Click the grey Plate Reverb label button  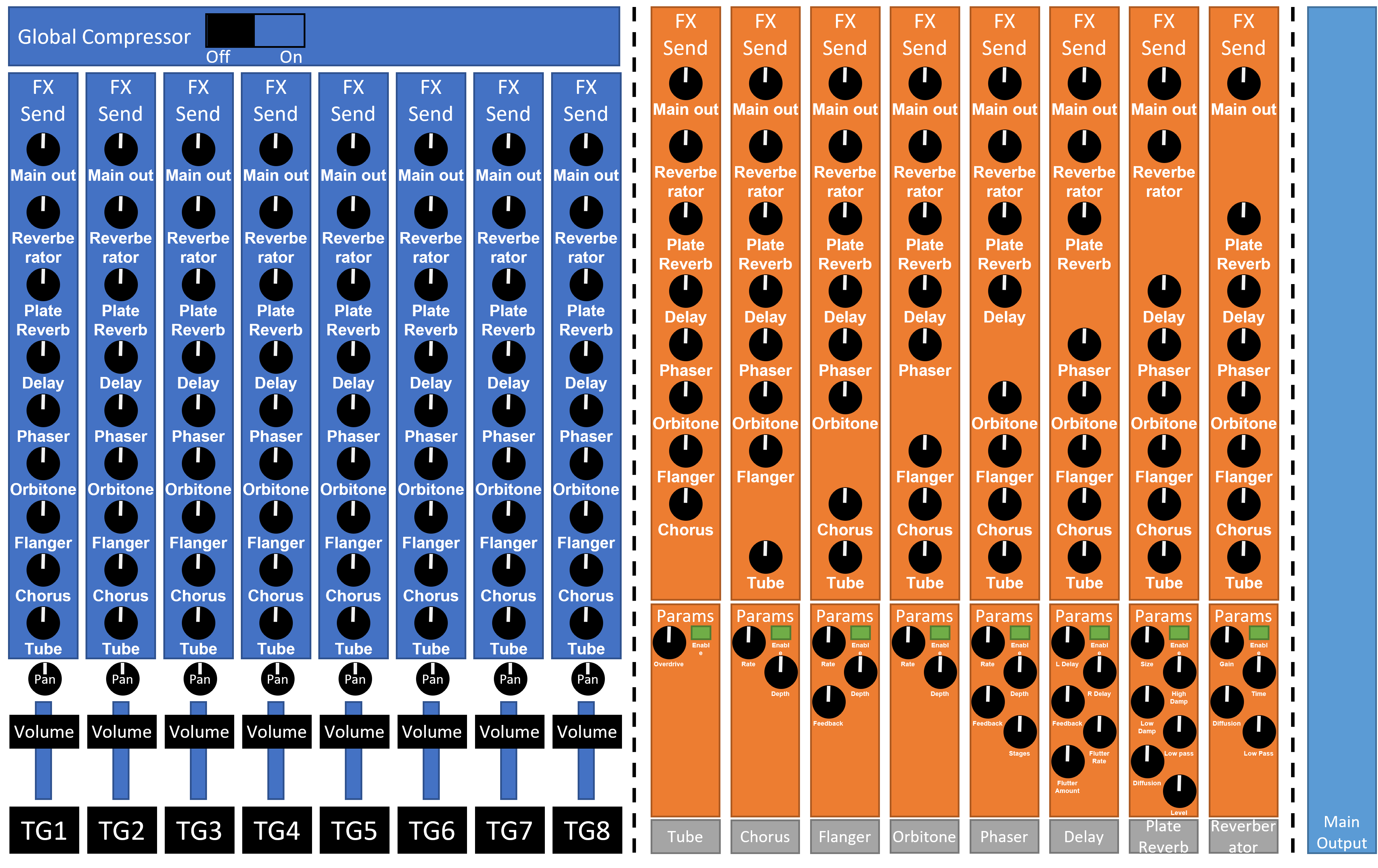(1164, 837)
